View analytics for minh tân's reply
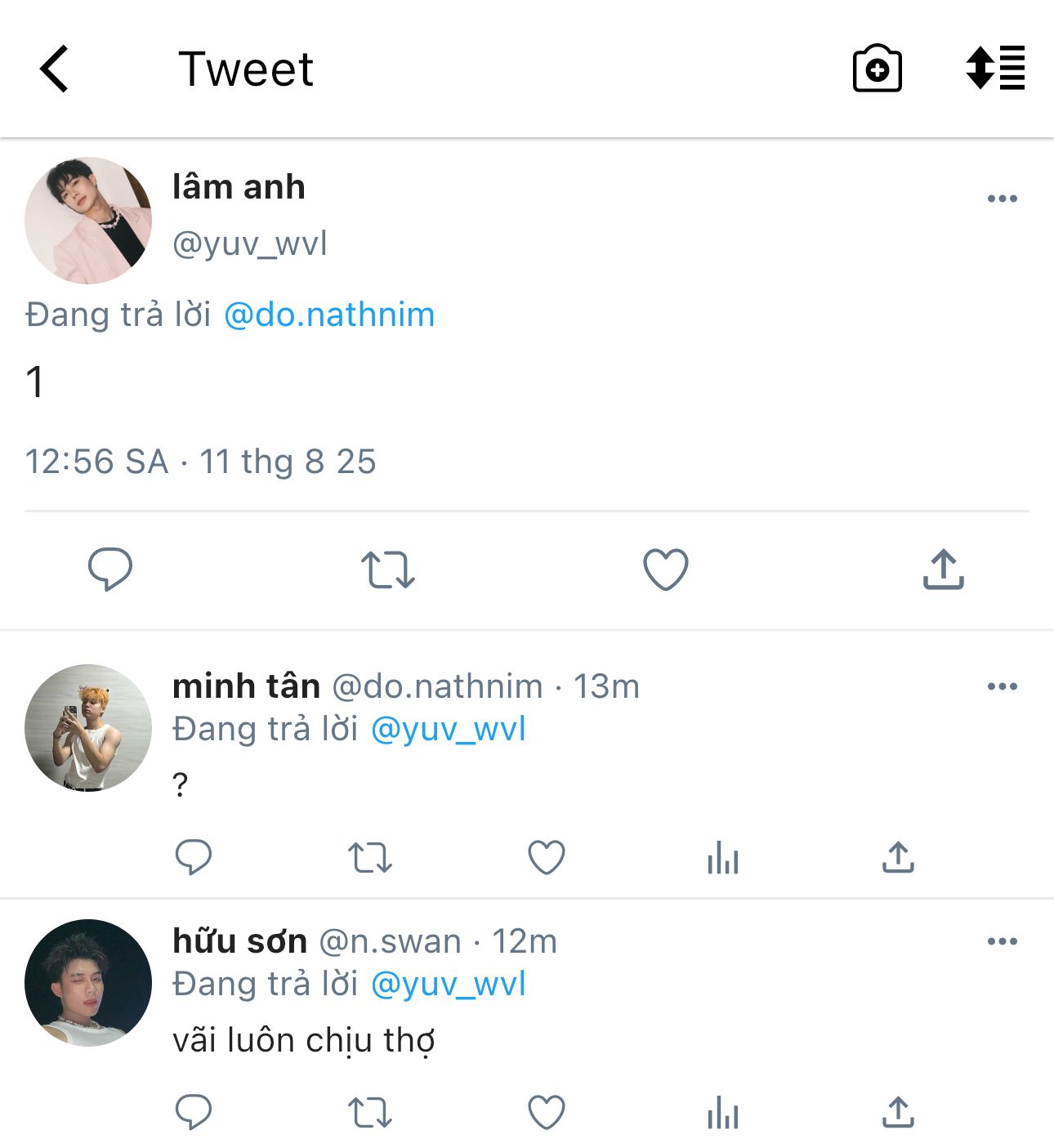 tap(723, 858)
